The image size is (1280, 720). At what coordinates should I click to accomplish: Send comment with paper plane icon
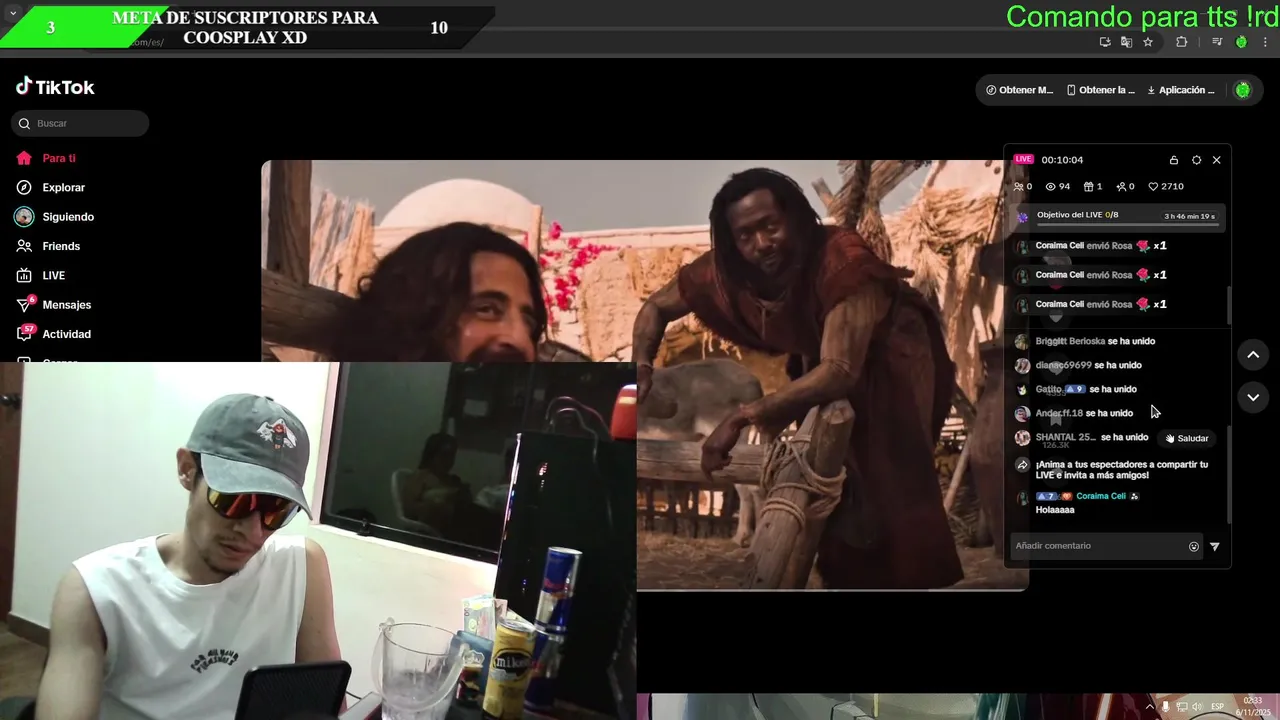(1215, 547)
